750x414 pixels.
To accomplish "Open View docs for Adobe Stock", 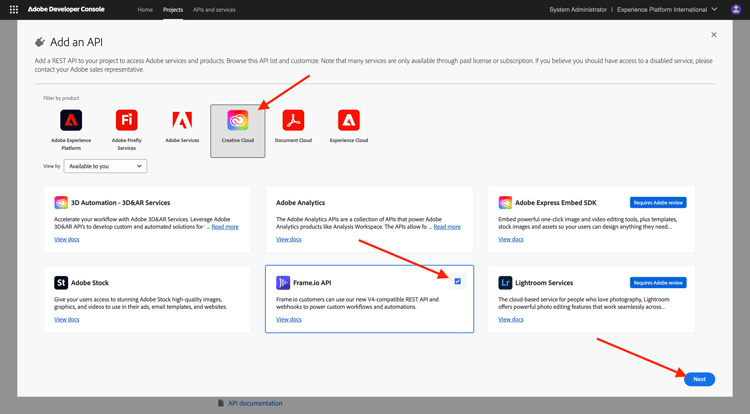I will 66,319.
